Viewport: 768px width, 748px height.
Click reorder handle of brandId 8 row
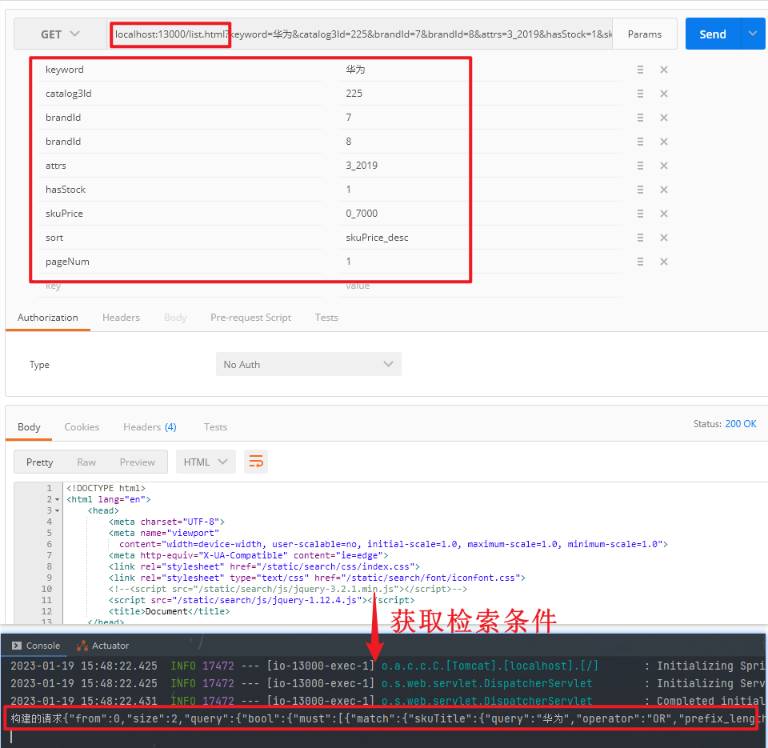(640, 142)
